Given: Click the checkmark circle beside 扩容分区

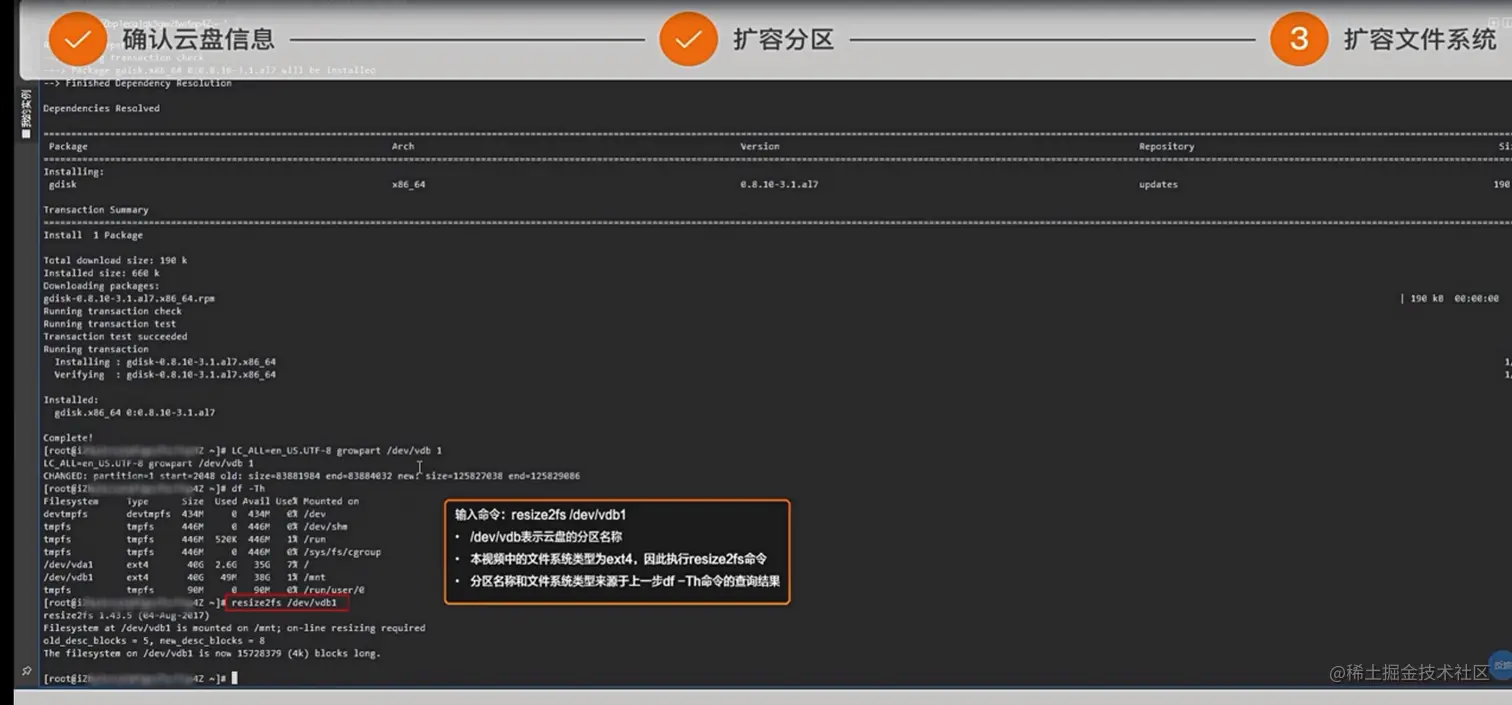Looking at the screenshot, I should (688, 39).
